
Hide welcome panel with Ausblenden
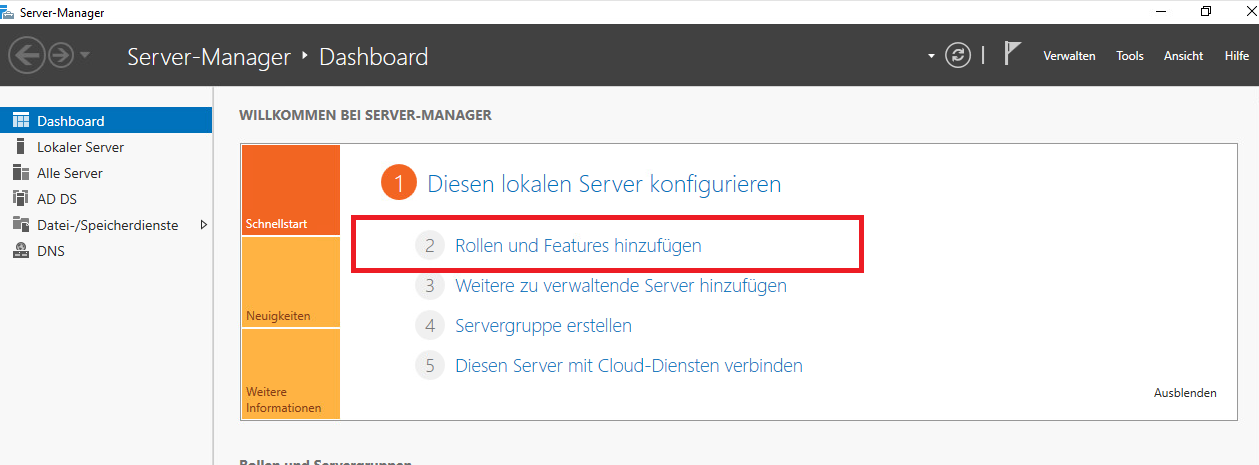[1185, 393]
